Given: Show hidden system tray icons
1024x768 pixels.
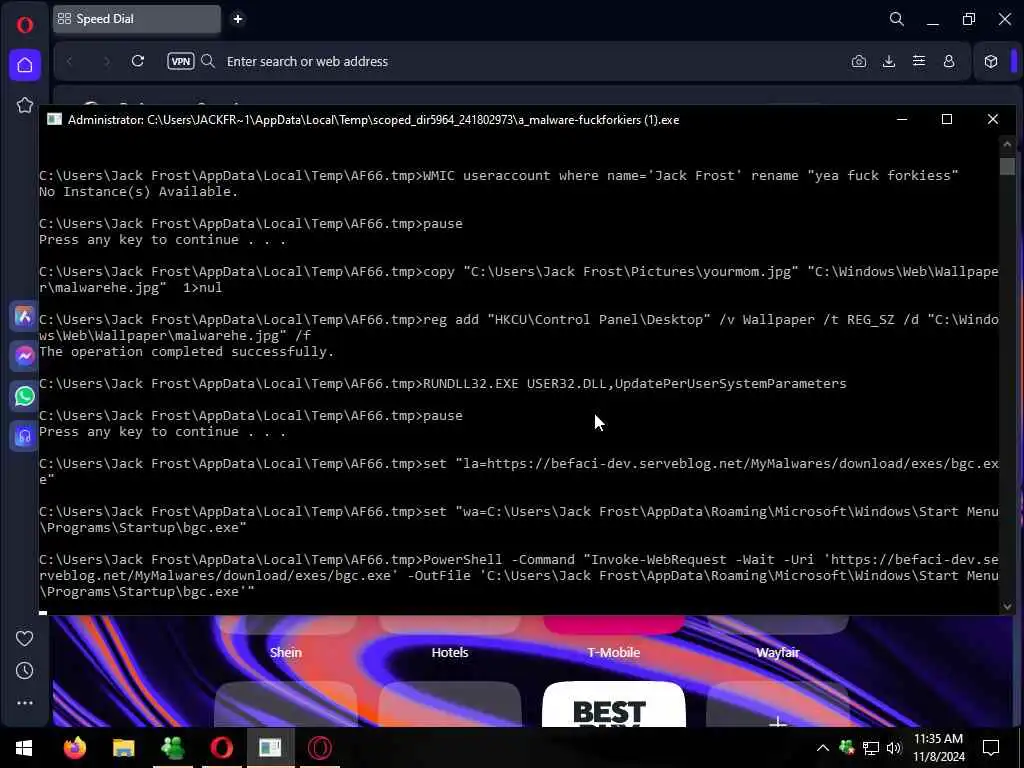Looking at the screenshot, I should click(x=823, y=748).
